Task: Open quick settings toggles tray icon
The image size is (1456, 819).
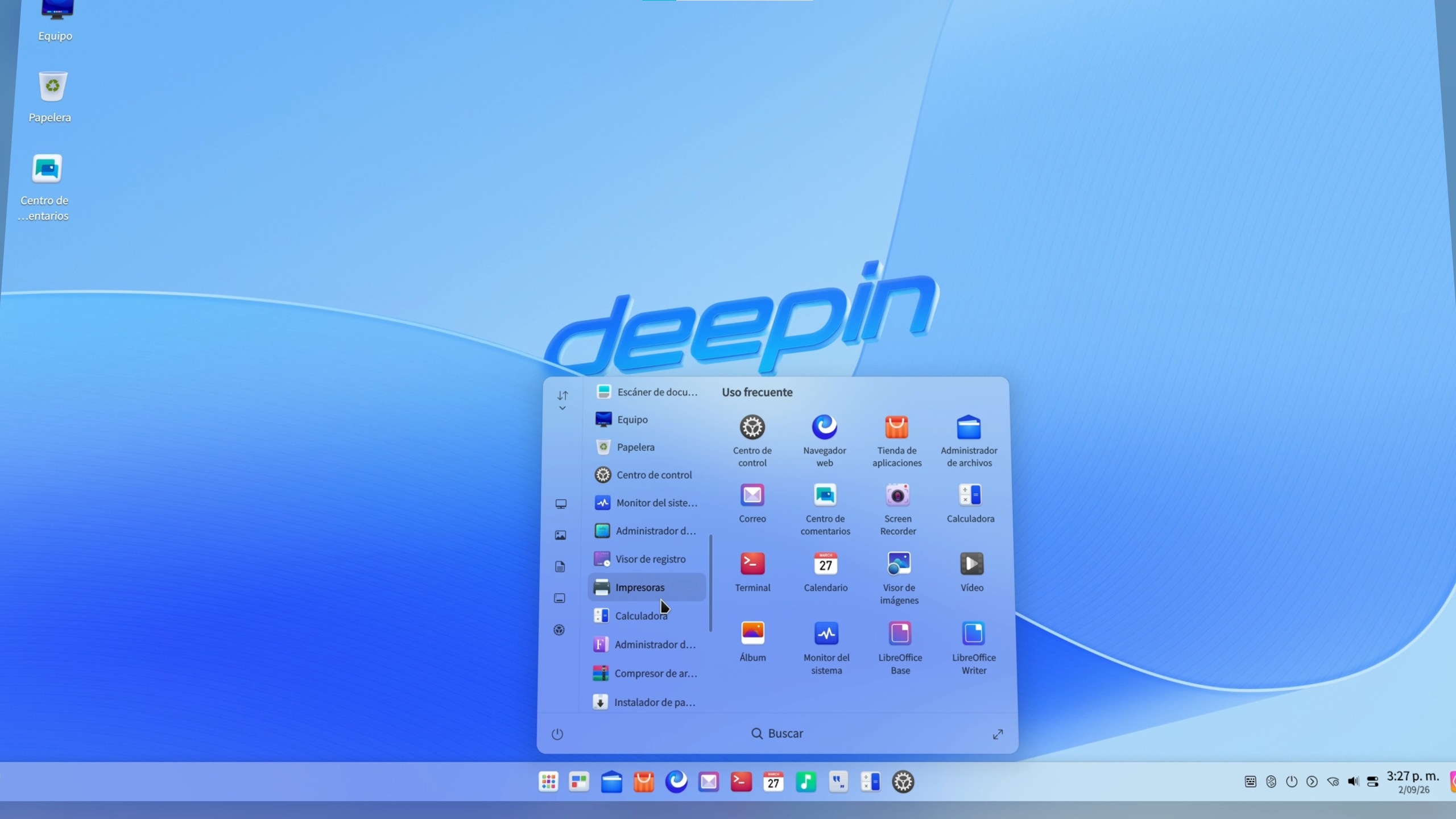Action: (1373, 782)
